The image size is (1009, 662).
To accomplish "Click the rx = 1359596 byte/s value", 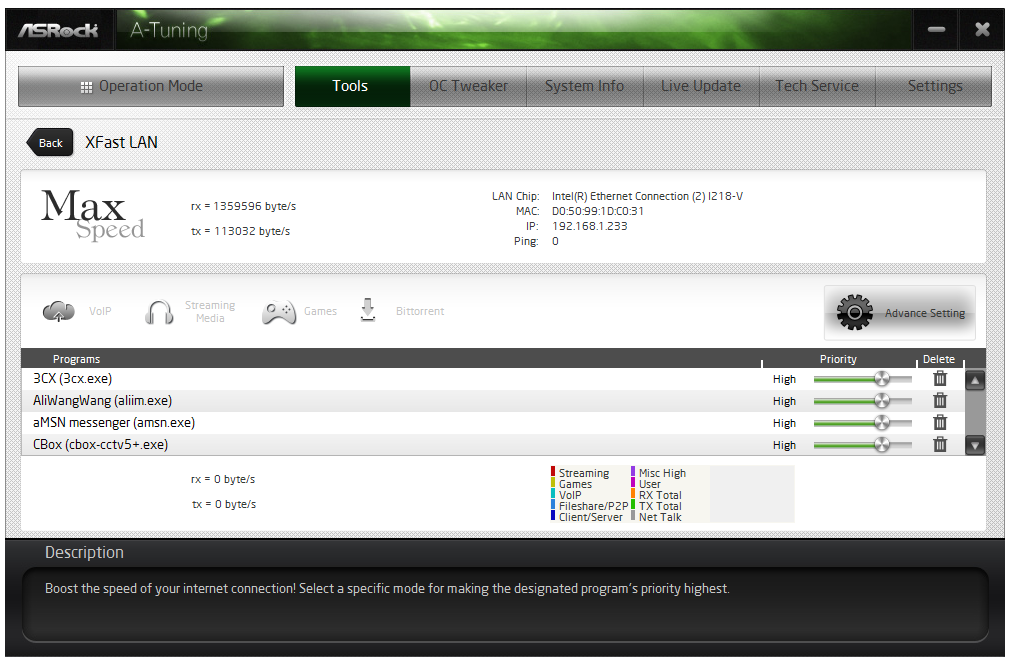I will (243, 207).
